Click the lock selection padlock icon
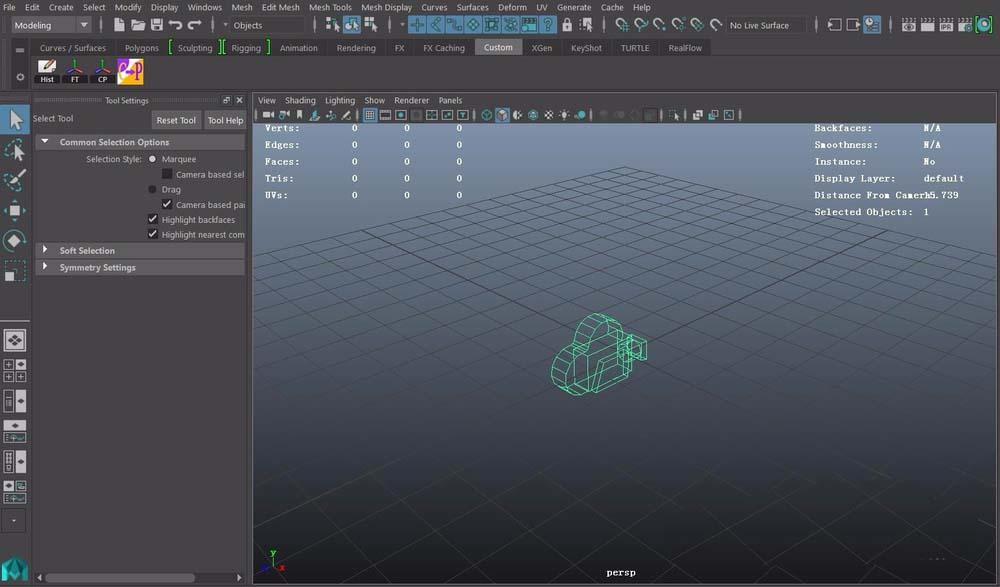The height and width of the screenshot is (587, 1000). click(x=567, y=25)
